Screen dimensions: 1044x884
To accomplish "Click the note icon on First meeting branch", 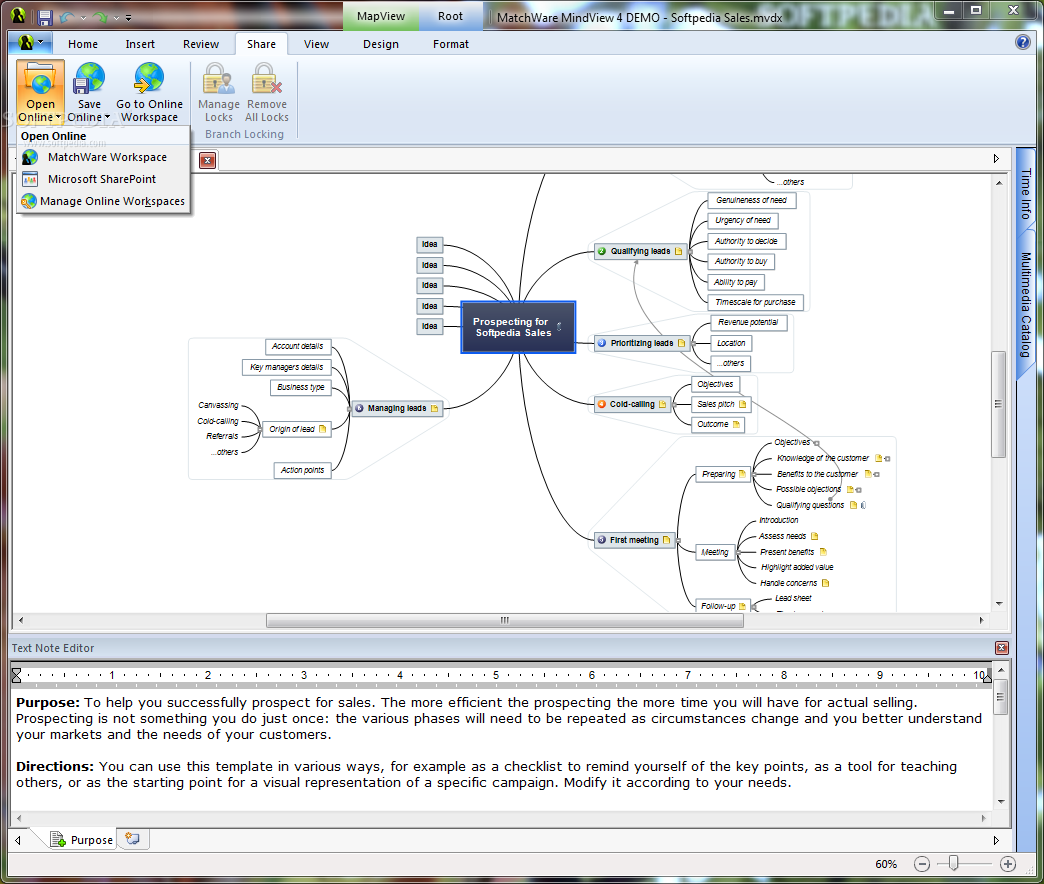I will (666, 540).
